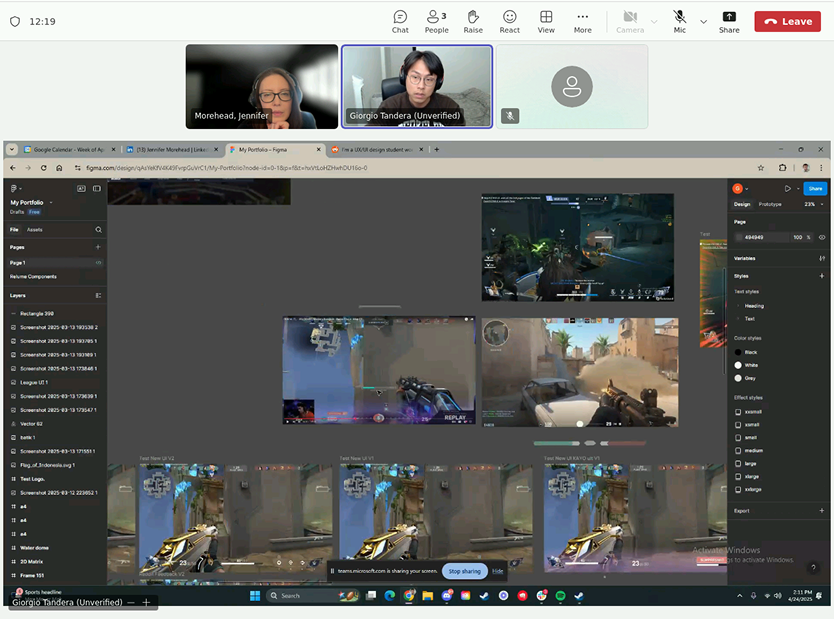Open a new browser tab

point(437,149)
